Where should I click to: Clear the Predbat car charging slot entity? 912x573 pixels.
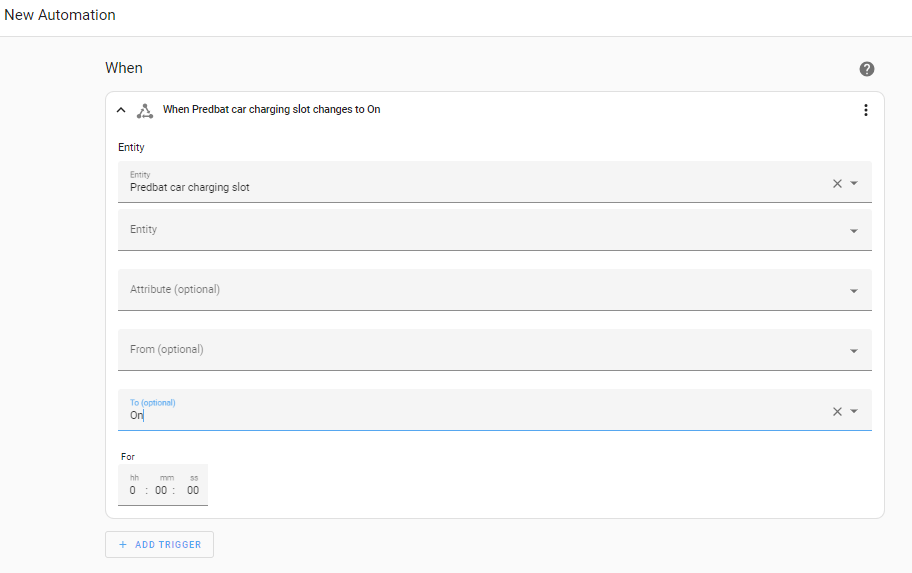coord(837,183)
